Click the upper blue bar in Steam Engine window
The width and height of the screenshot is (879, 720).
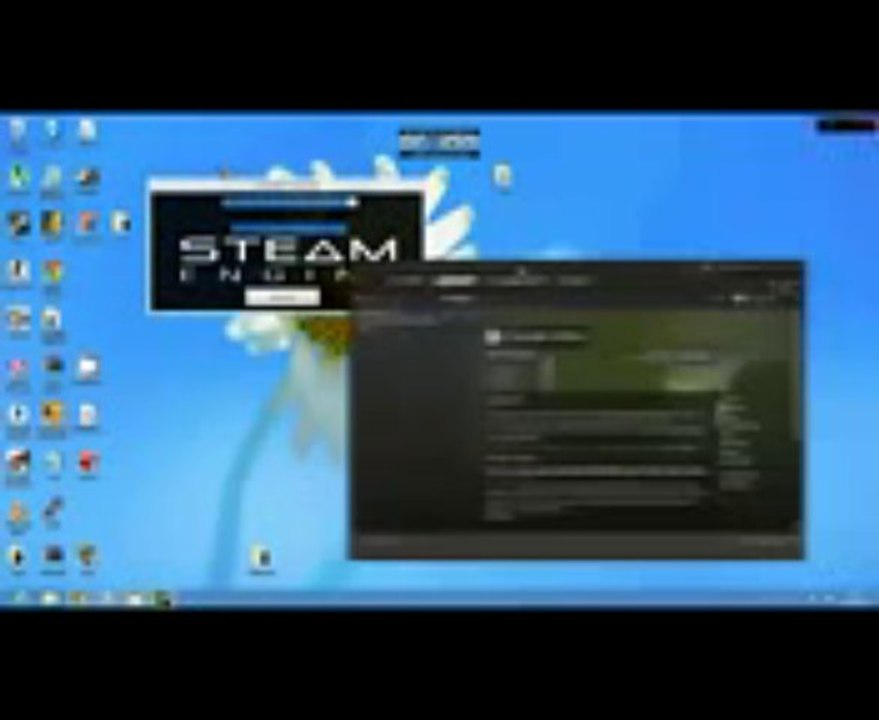tap(289, 202)
